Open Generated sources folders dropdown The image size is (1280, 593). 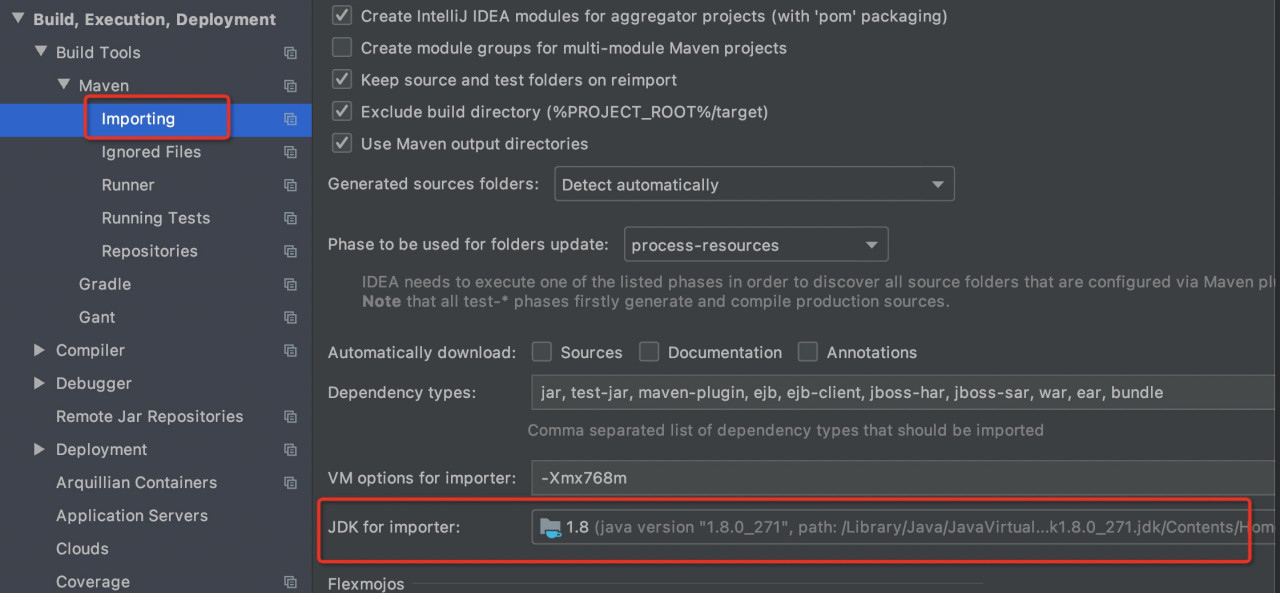click(x=754, y=184)
